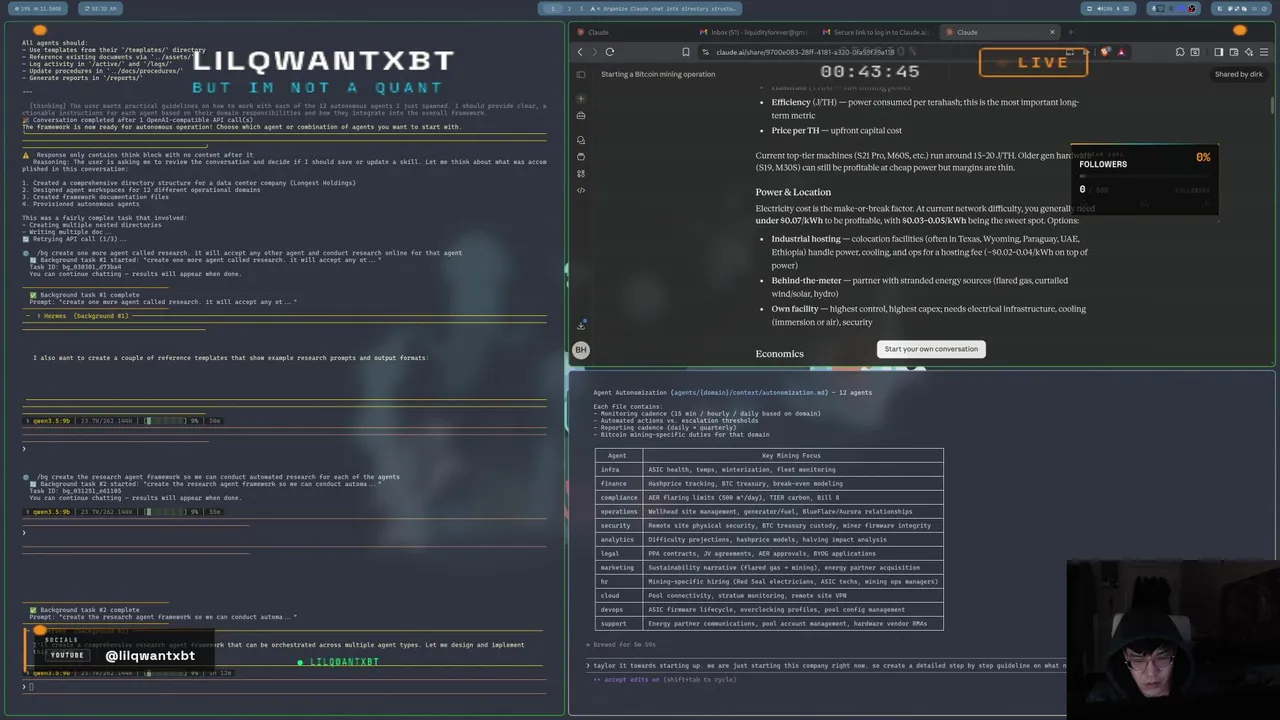Click the security row in agent table

(769, 526)
